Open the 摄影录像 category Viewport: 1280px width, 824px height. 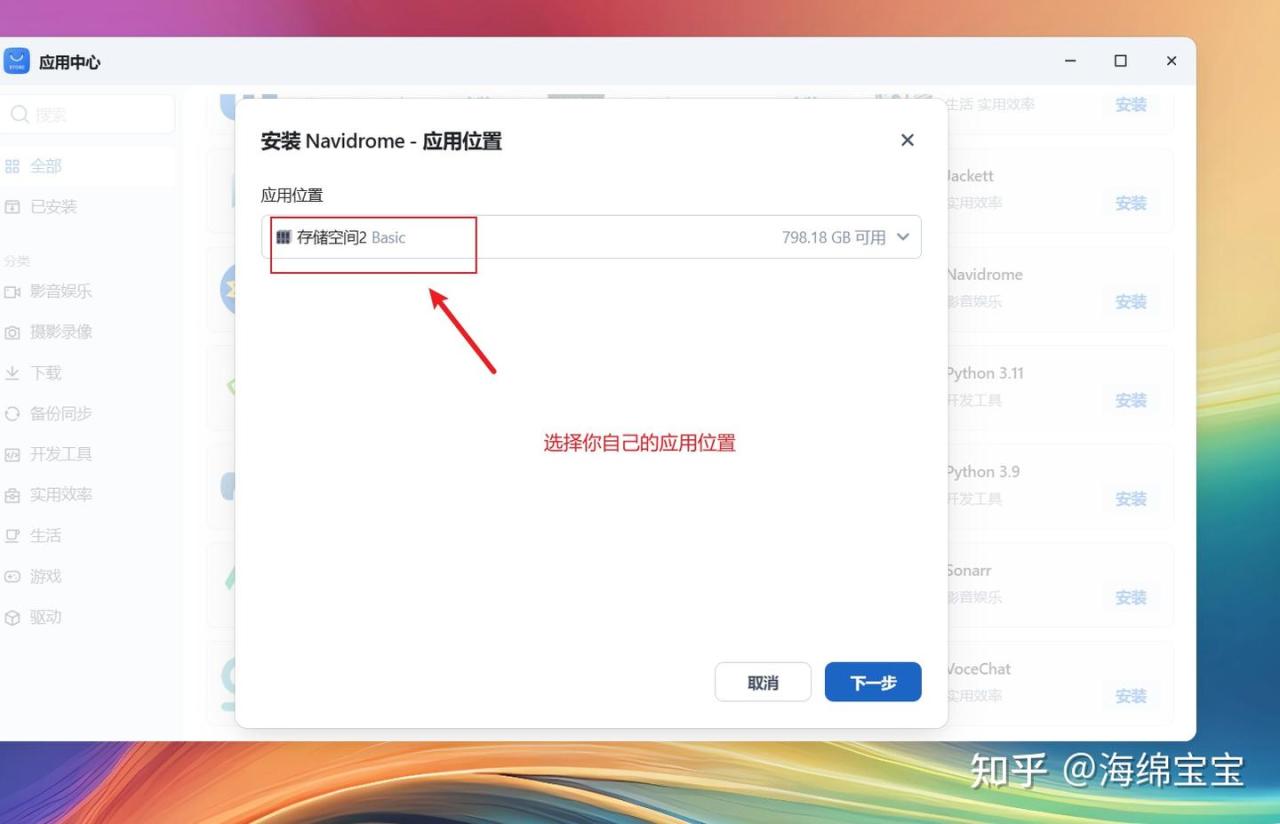point(88,332)
